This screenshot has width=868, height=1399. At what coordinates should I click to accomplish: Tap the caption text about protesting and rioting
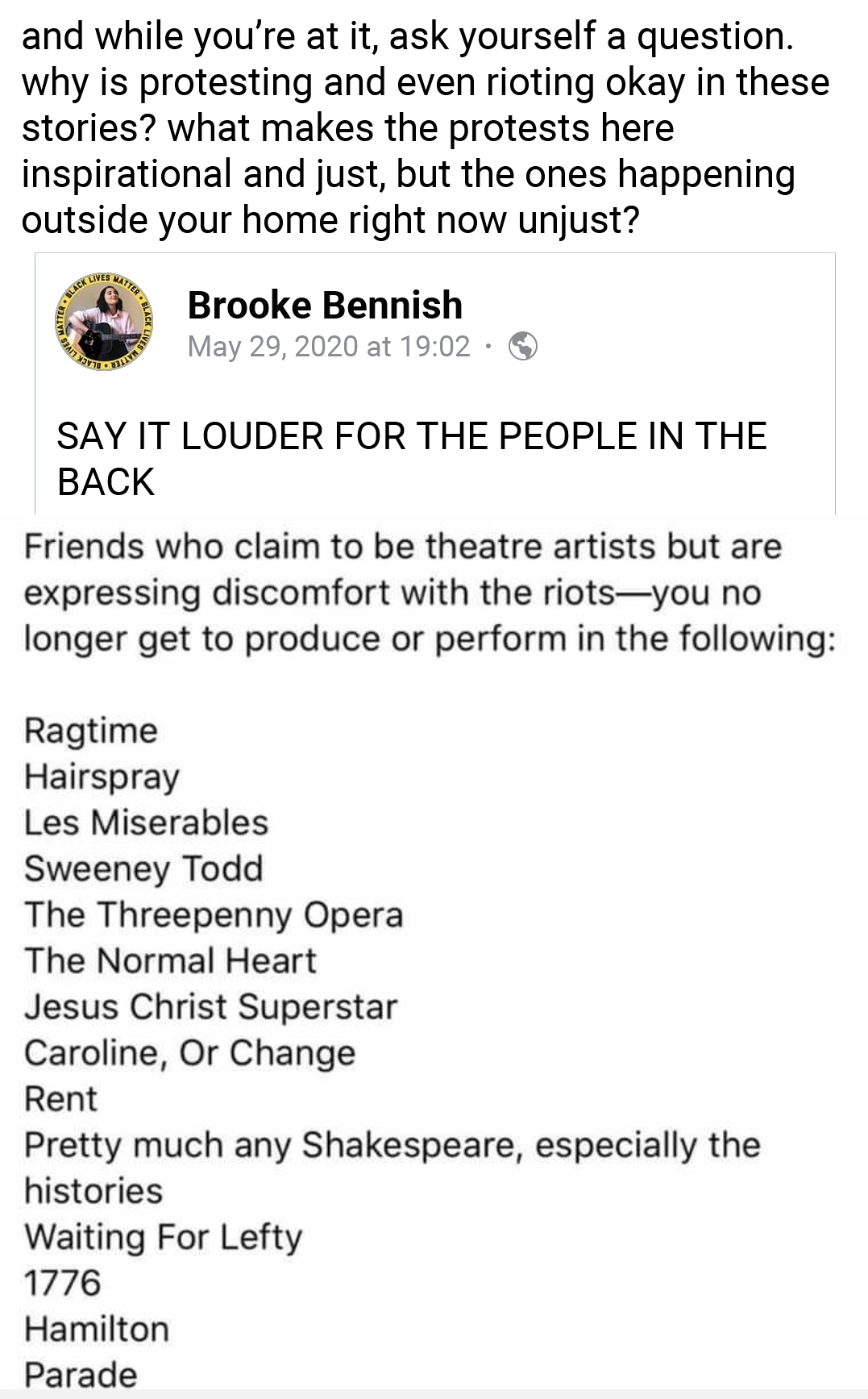tap(426, 127)
